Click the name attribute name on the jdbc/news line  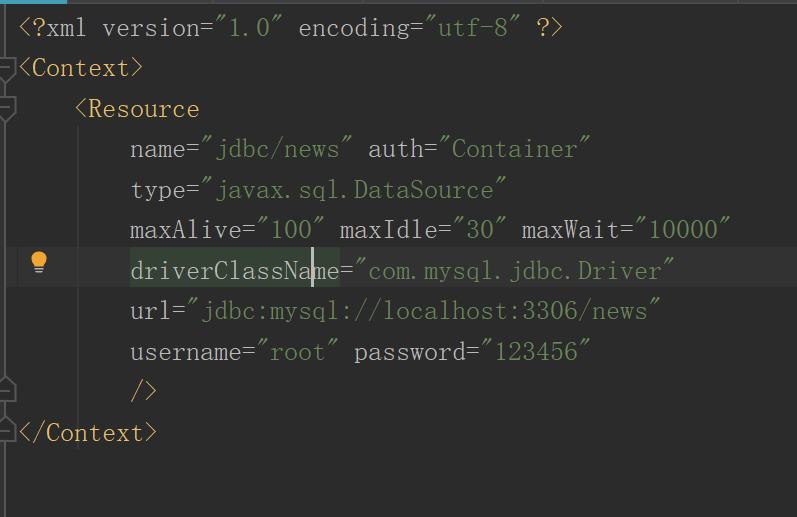pyautogui.click(x=158, y=149)
